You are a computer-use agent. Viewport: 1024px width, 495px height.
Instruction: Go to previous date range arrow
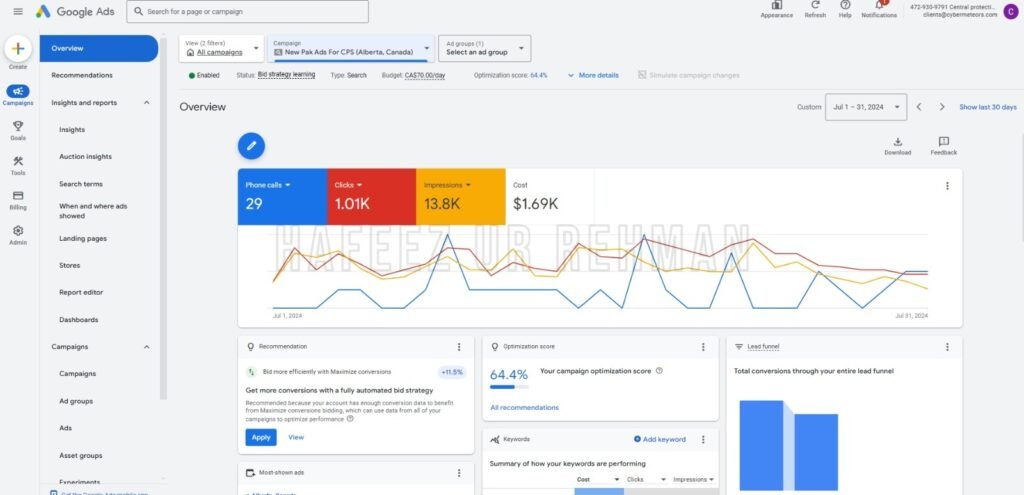pos(919,107)
